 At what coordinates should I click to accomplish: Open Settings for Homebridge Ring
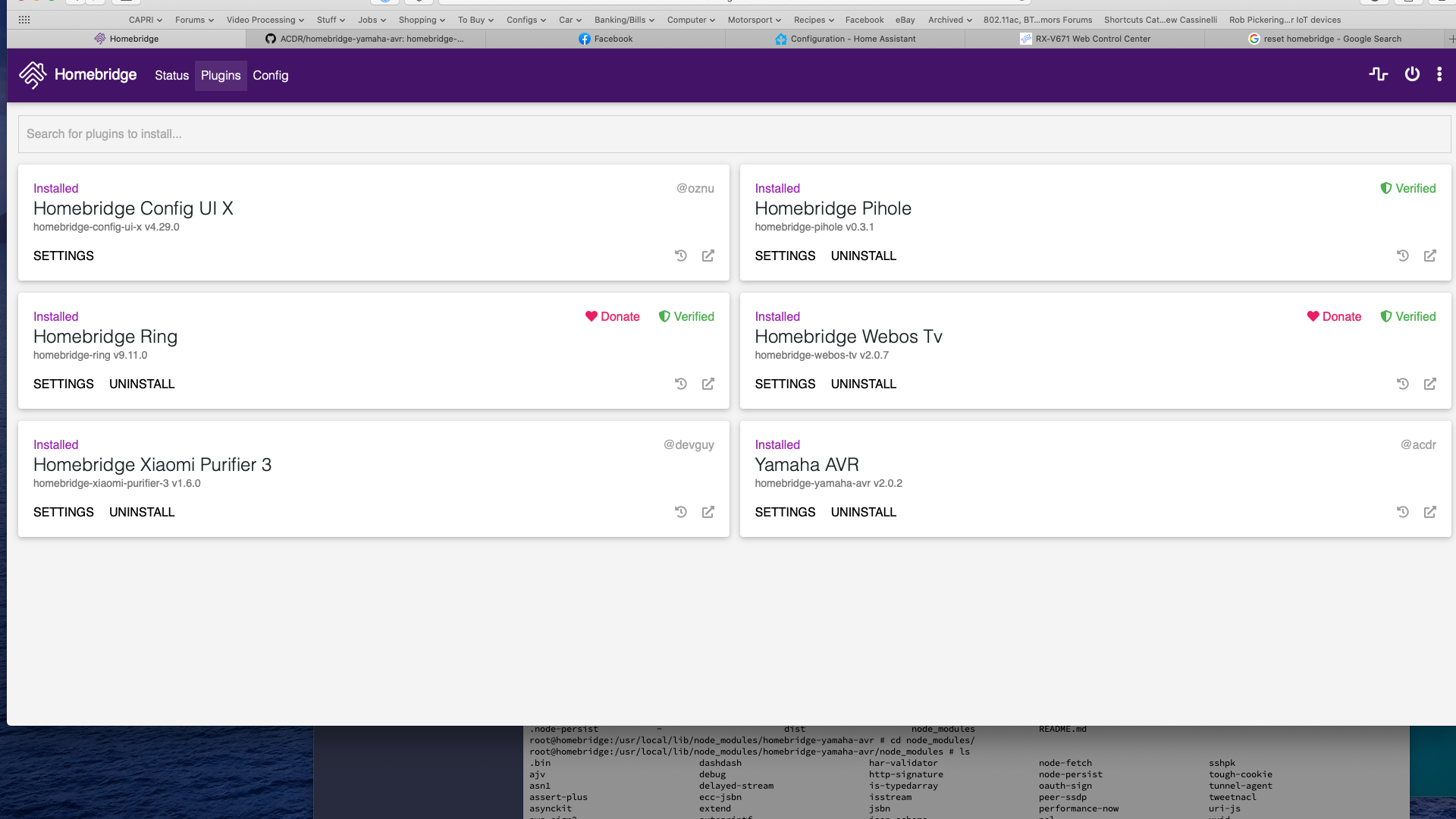click(x=64, y=384)
